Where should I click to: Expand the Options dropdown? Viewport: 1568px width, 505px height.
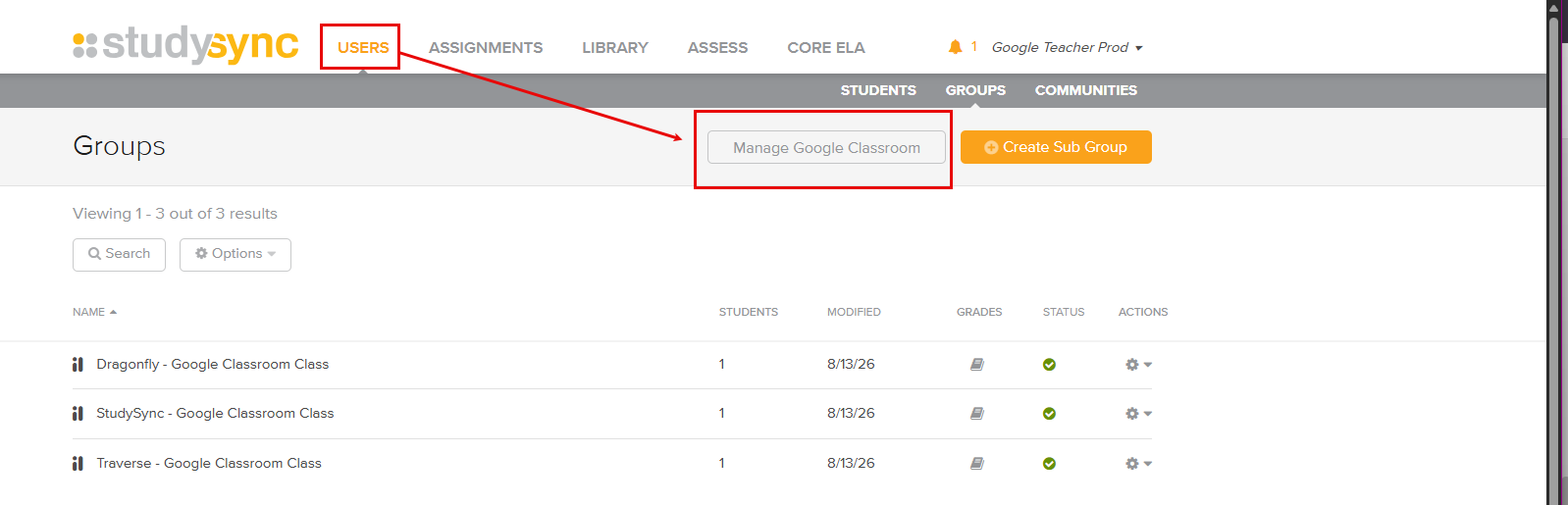[235, 254]
